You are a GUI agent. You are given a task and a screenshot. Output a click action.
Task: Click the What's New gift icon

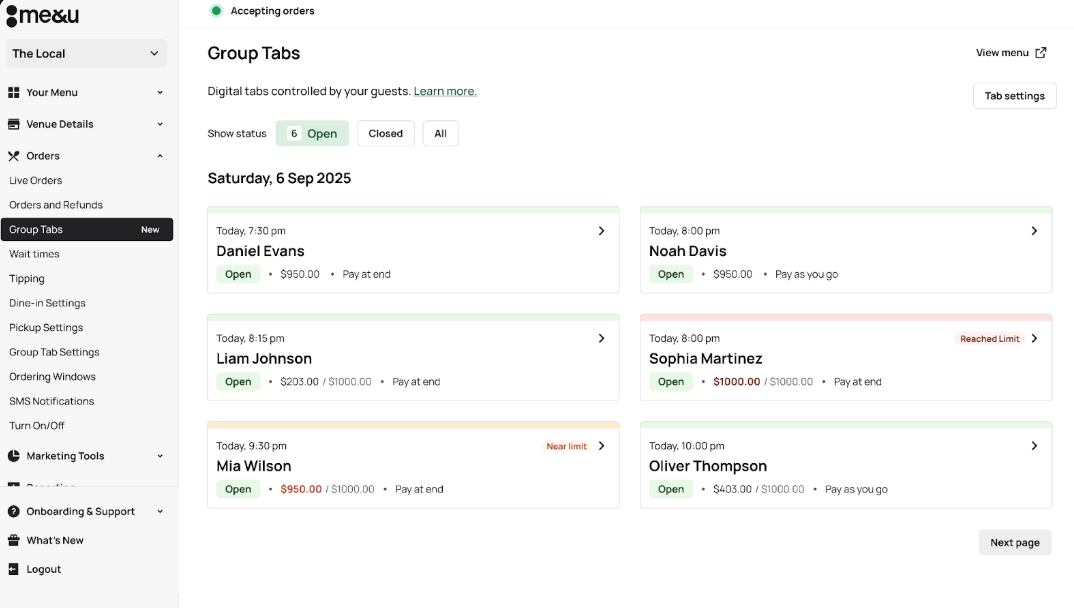[x=14, y=541]
